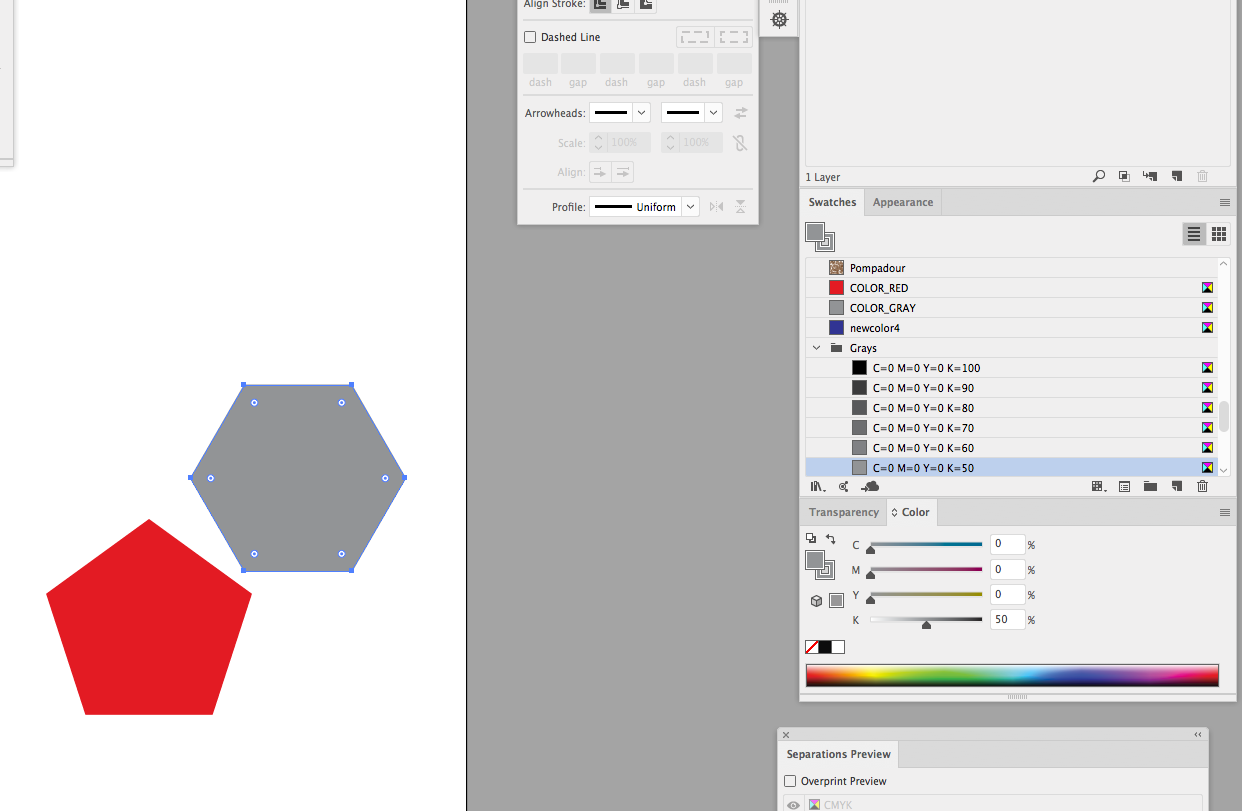Click the Swap Fill and Stroke arrow icon
This screenshot has height=811, width=1242.
coord(830,539)
